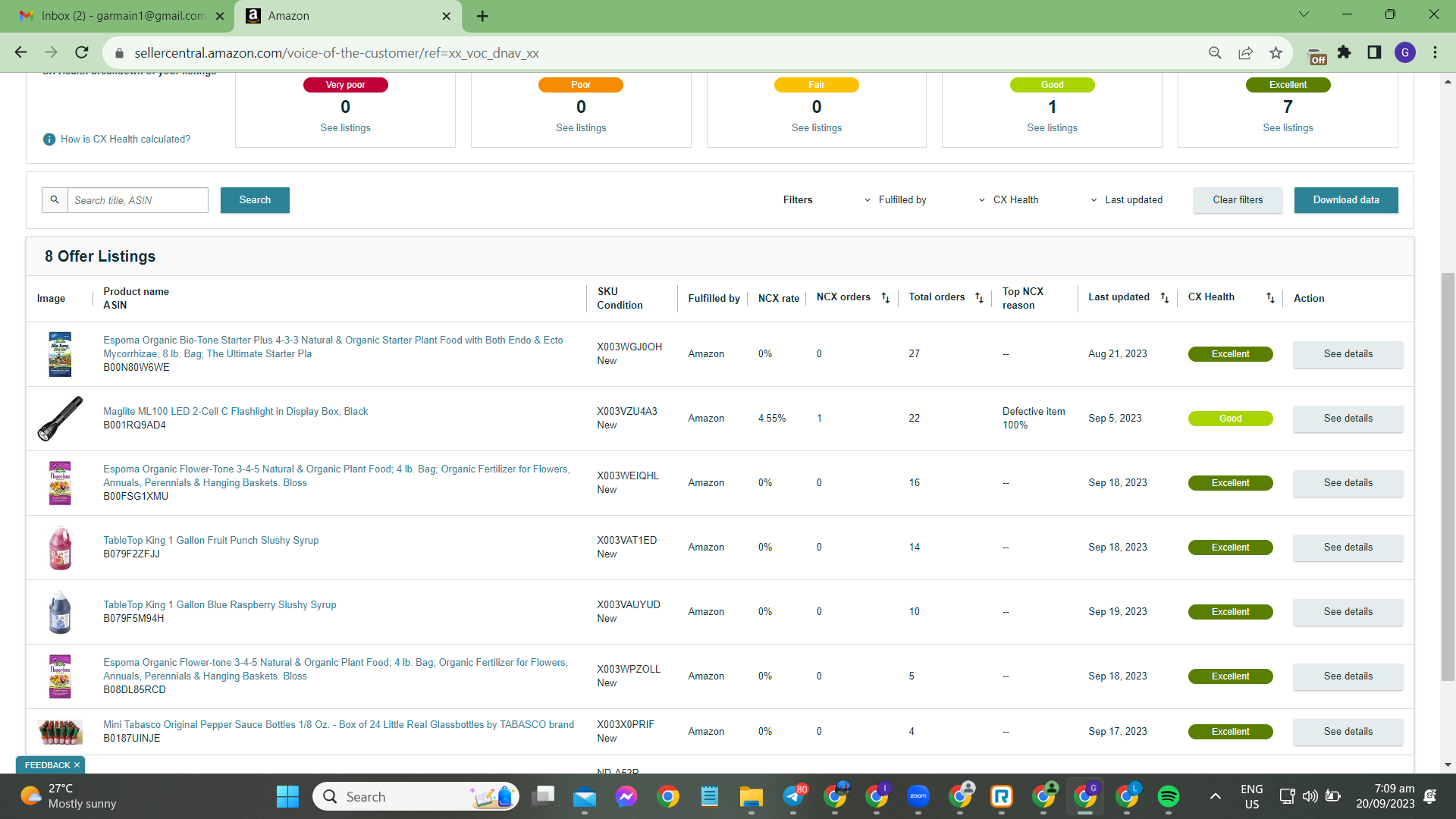The image size is (1456, 819).
Task: Open Chrome's three-dot menu
Action: pos(1435,52)
